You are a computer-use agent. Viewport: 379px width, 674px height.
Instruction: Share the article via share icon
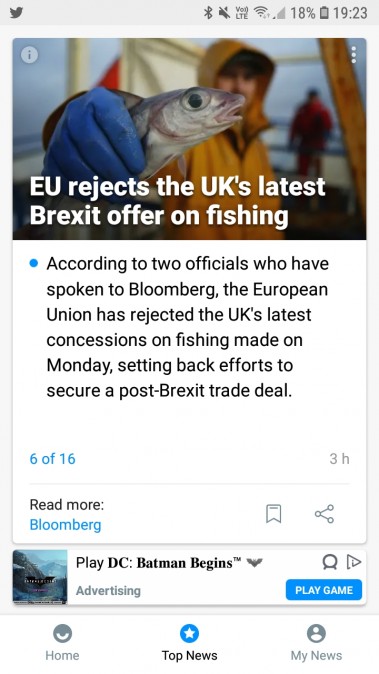[x=324, y=514]
